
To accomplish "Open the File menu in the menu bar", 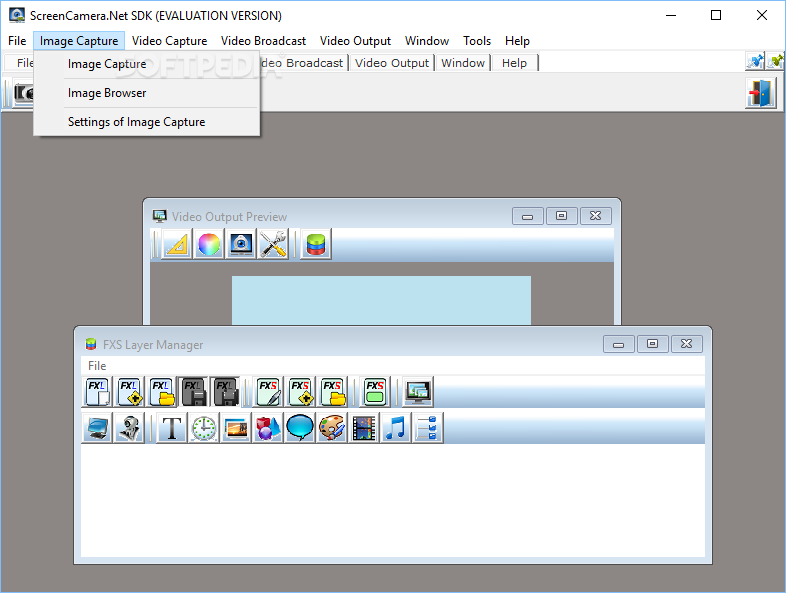I will tap(17, 41).
